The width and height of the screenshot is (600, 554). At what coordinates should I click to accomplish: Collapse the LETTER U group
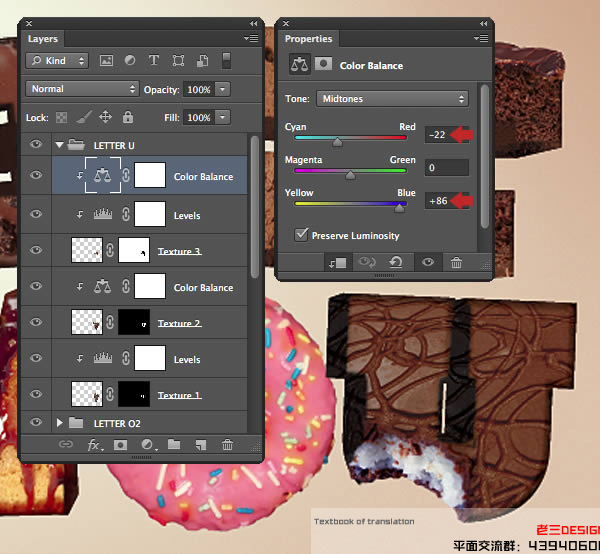tap(59, 145)
